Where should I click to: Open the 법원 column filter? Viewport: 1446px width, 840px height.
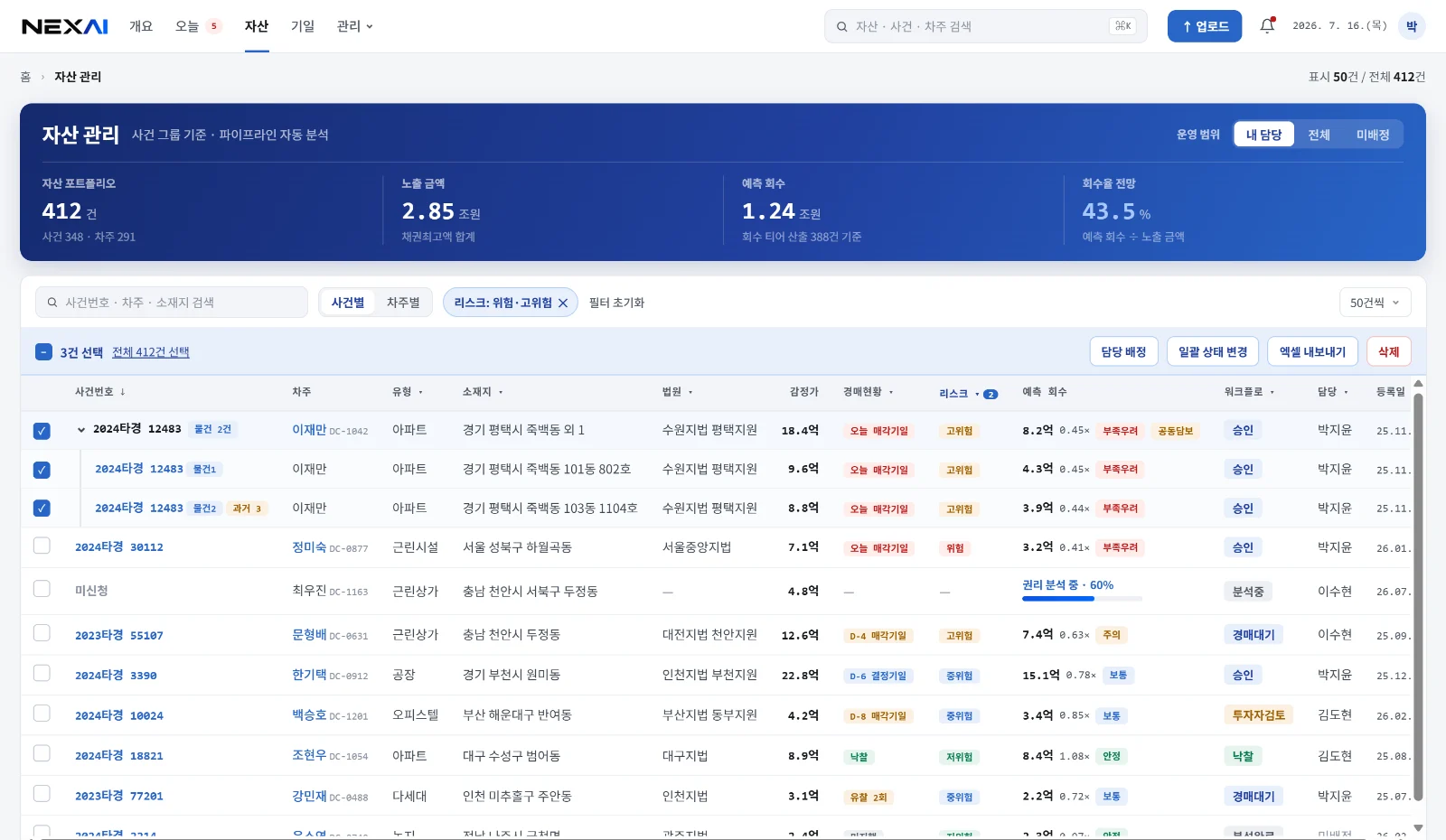[x=690, y=392]
